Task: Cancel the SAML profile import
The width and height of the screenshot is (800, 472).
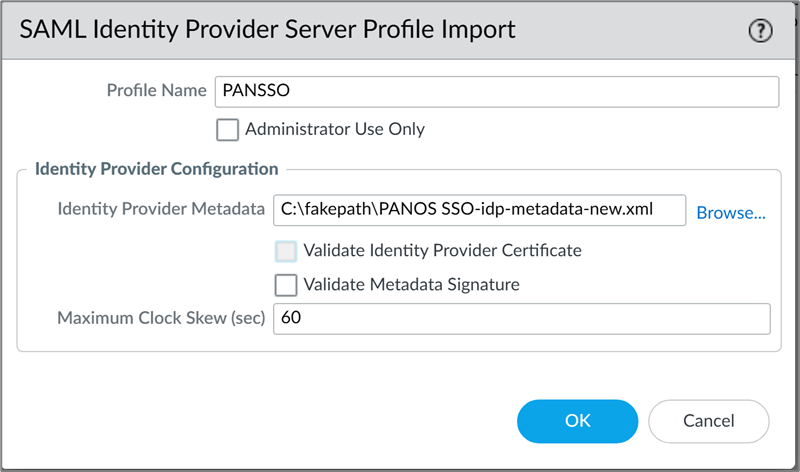Action: pos(708,421)
